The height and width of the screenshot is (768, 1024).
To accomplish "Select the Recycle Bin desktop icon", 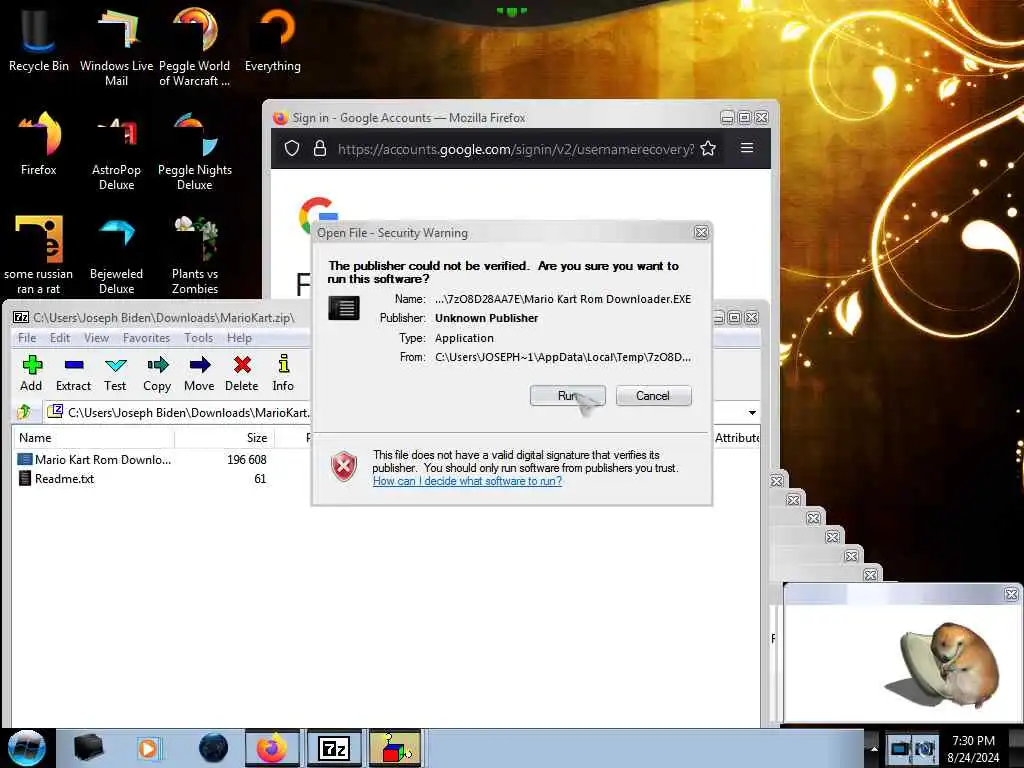I will (39, 42).
